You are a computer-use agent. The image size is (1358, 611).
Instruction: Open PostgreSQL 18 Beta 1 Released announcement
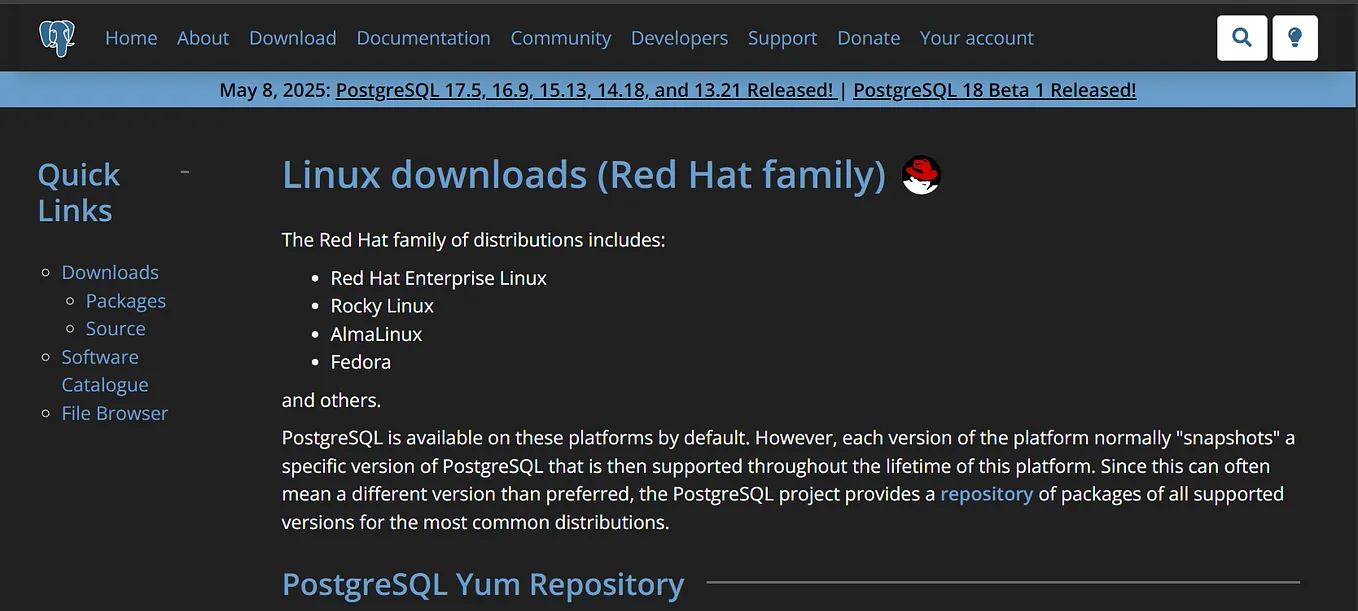pos(993,89)
